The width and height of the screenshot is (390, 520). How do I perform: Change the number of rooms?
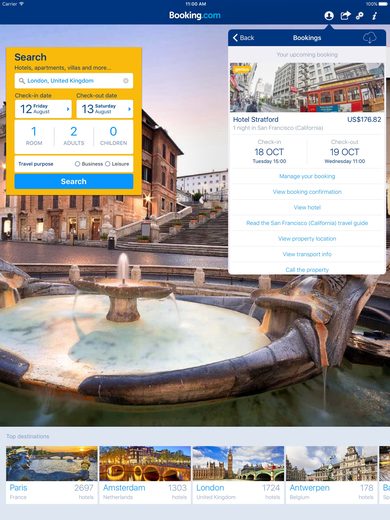pyautogui.click(x=34, y=136)
